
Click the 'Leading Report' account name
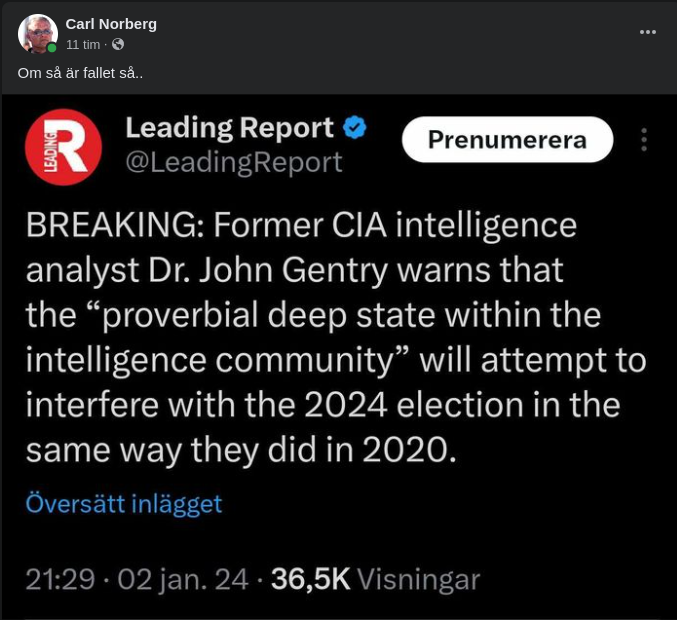[x=229, y=128]
